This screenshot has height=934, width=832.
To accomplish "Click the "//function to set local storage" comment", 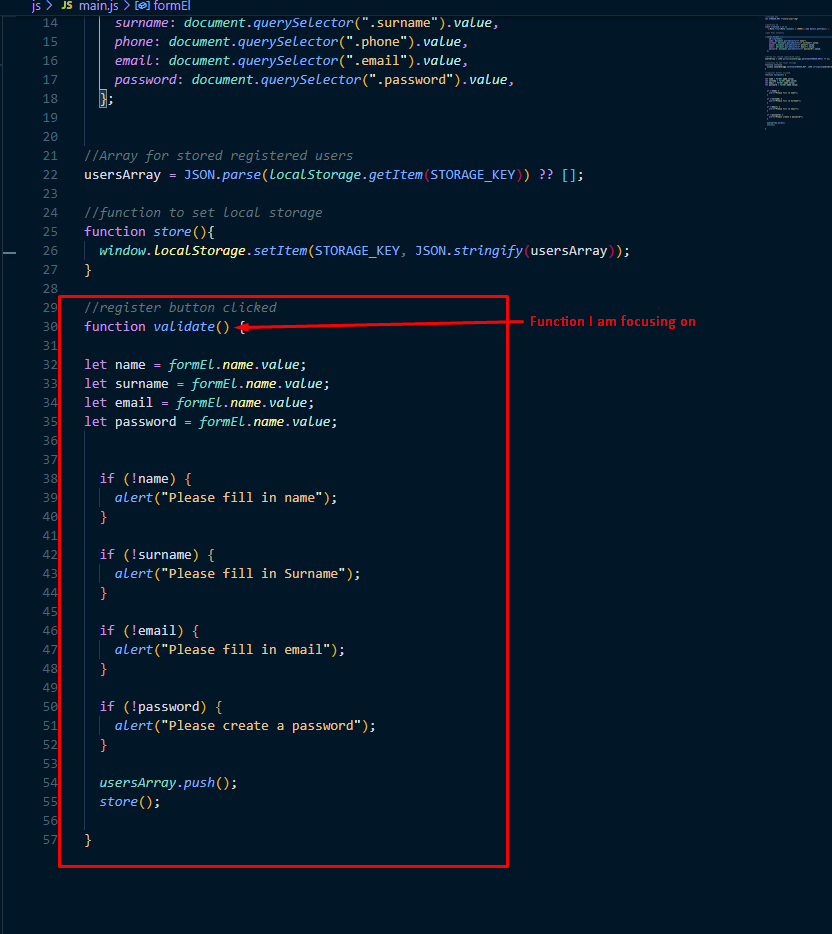I will (x=203, y=213).
